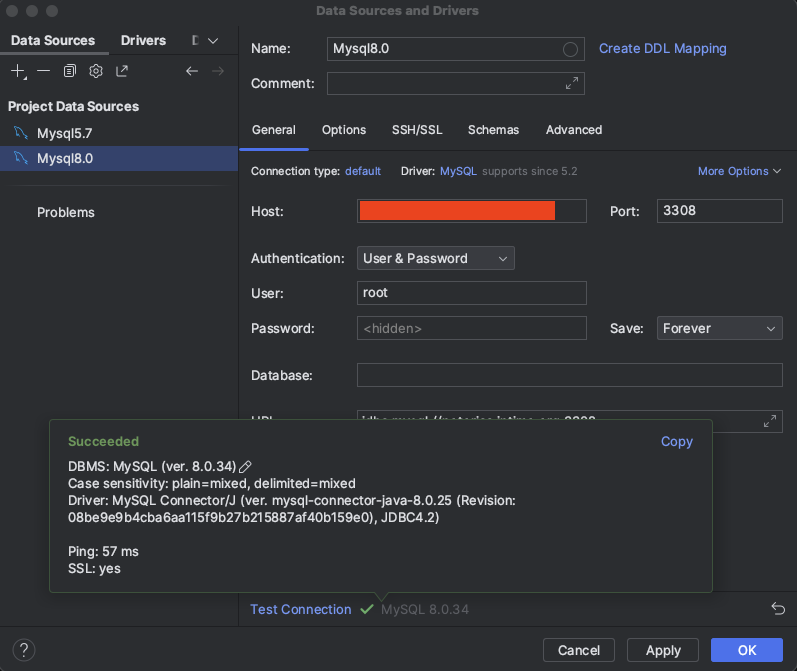Screen dimensions: 797x671
Task: Expand the URL field with arrows icon
Action: click(770, 421)
